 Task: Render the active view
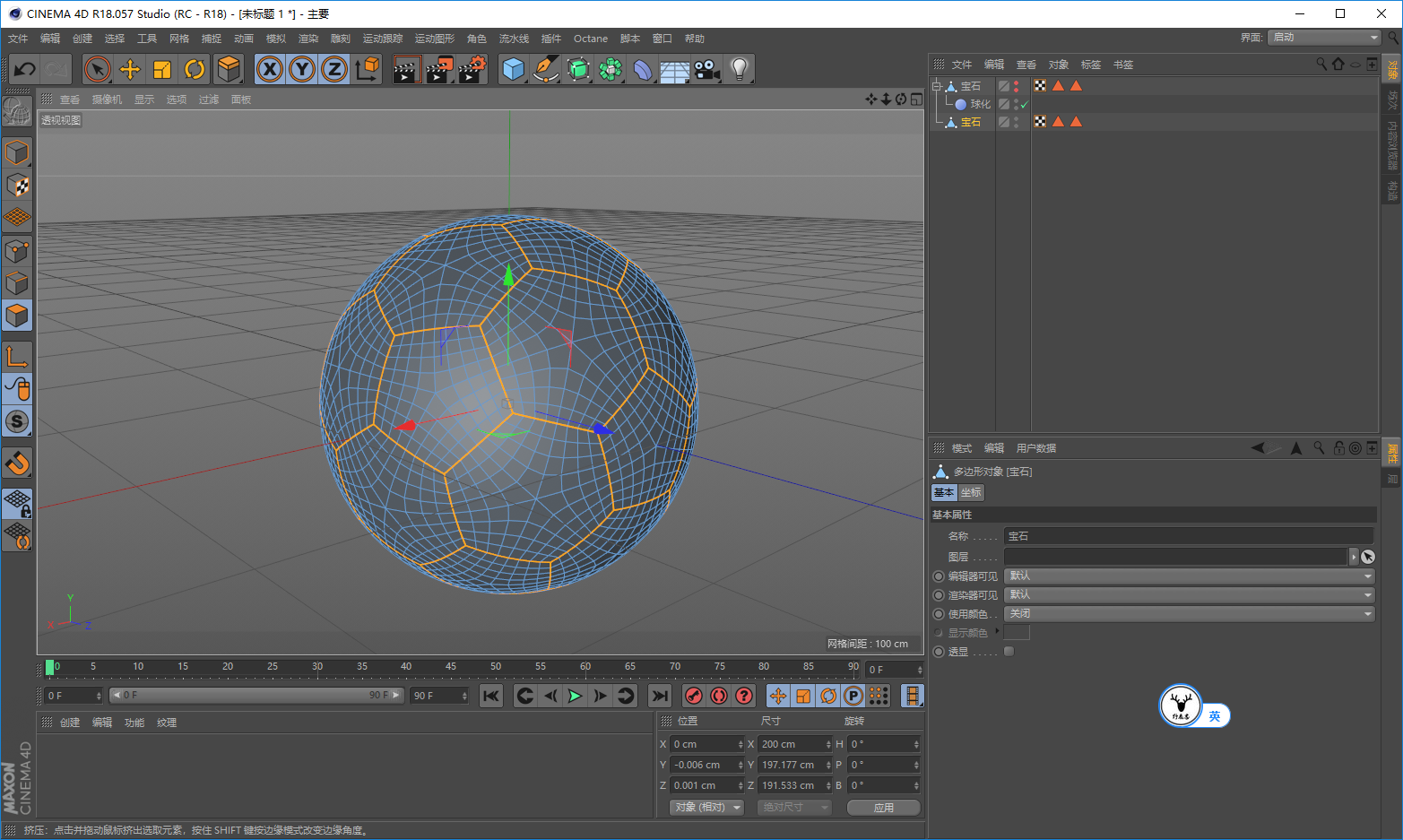click(x=406, y=69)
